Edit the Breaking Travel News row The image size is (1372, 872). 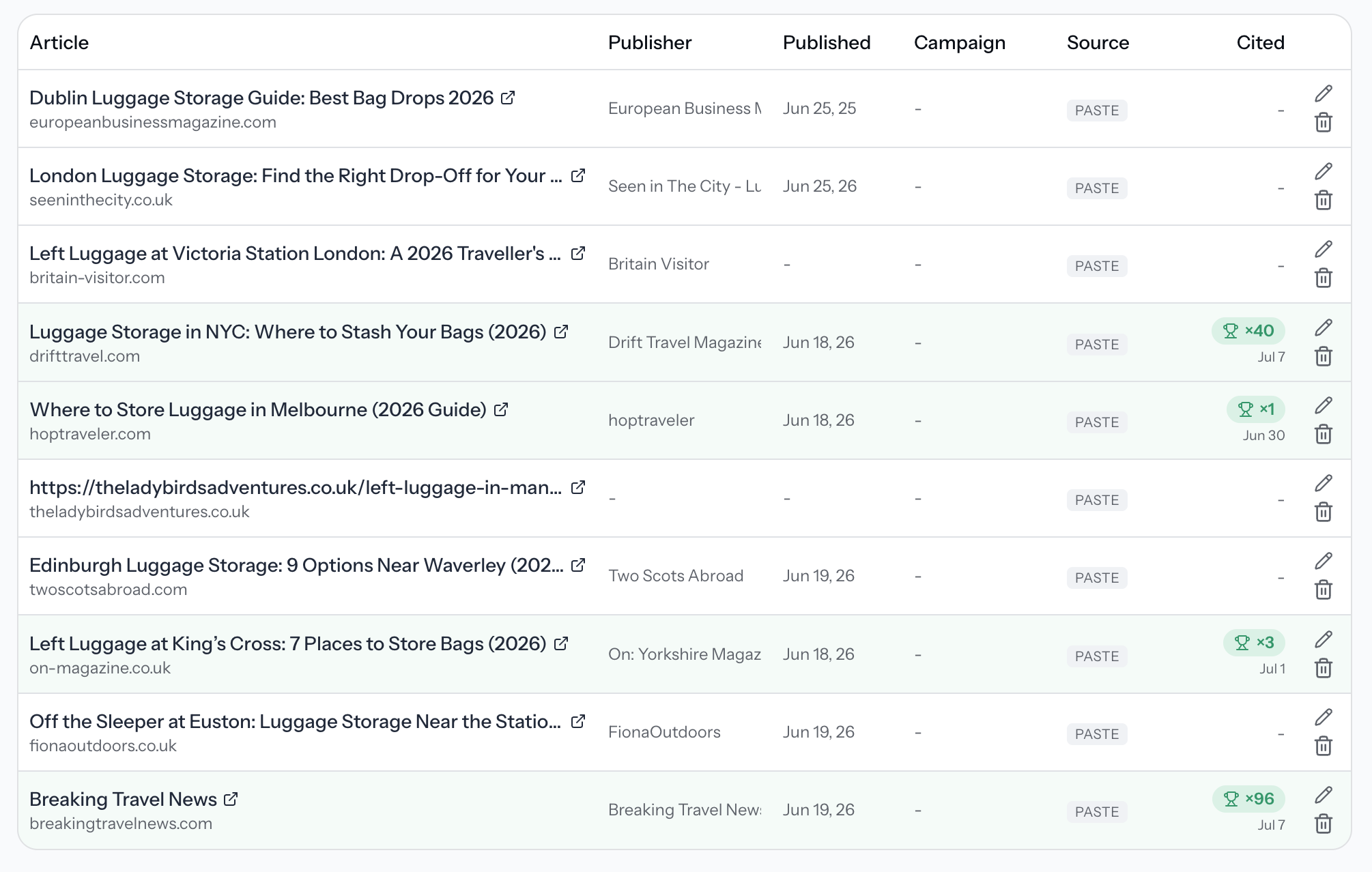[1324, 795]
